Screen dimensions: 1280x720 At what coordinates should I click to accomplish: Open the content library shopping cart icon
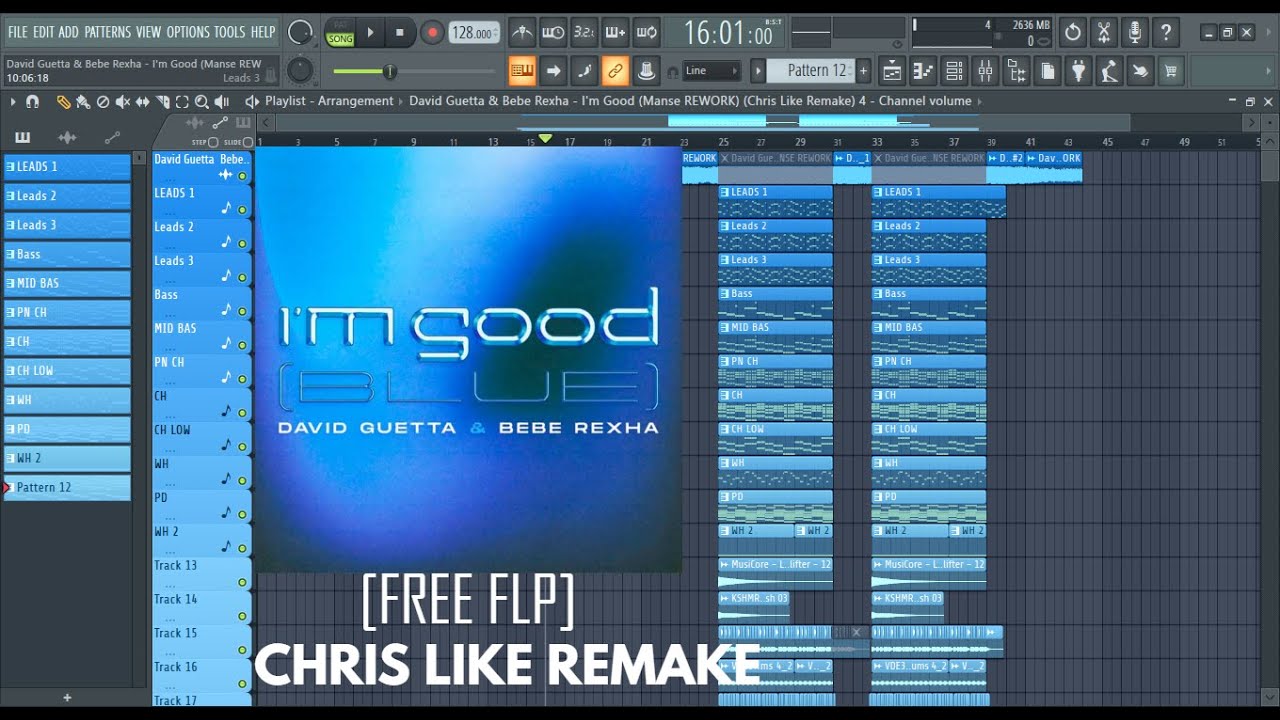[1171, 70]
